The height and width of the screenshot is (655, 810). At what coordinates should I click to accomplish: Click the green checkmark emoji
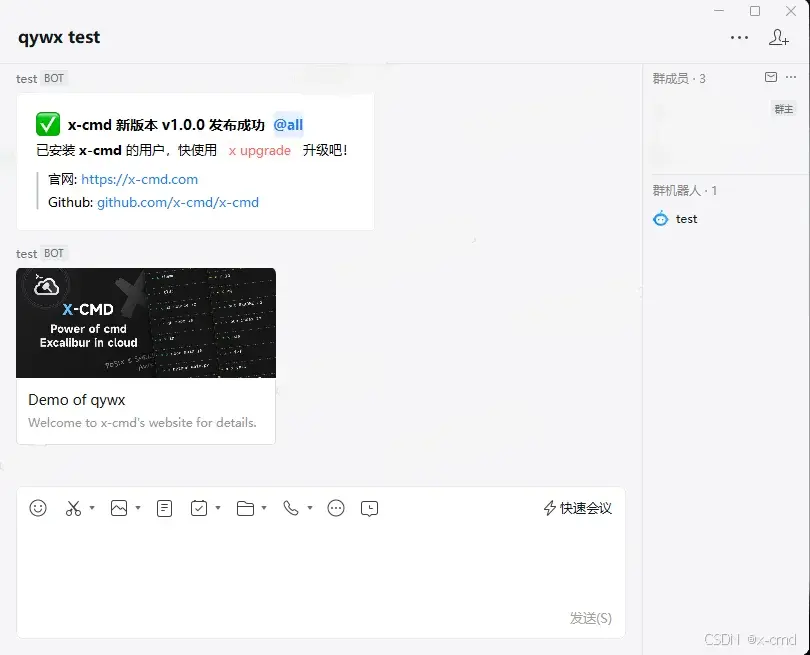pos(48,124)
